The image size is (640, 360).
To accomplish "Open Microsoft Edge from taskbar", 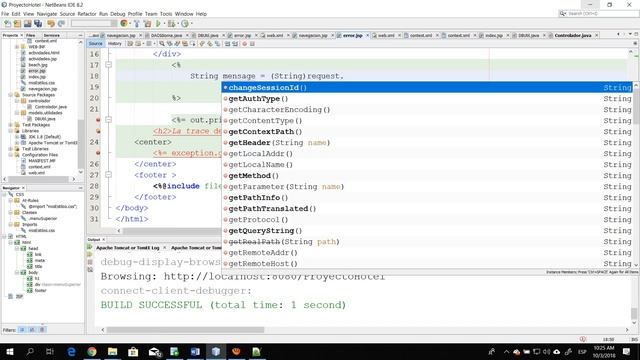I will (71, 351).
